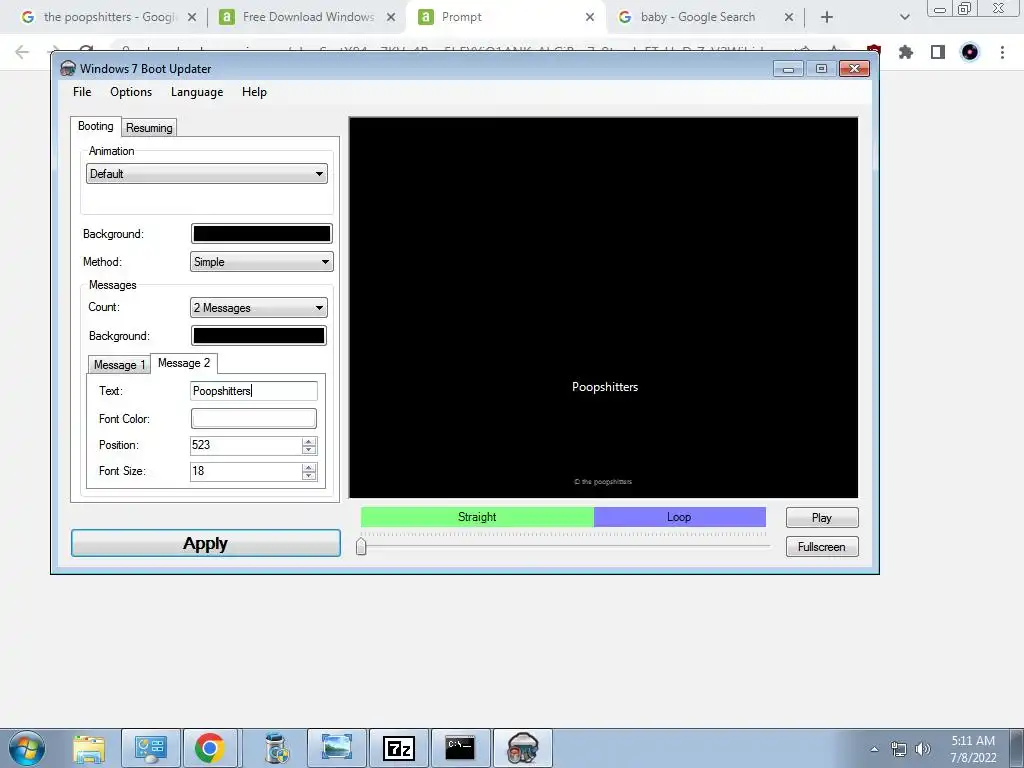Image resolution: width=1024 pixels, height=768 pixels.
Task: Click the animation timeline slider handle
Action: pos(361,547)
